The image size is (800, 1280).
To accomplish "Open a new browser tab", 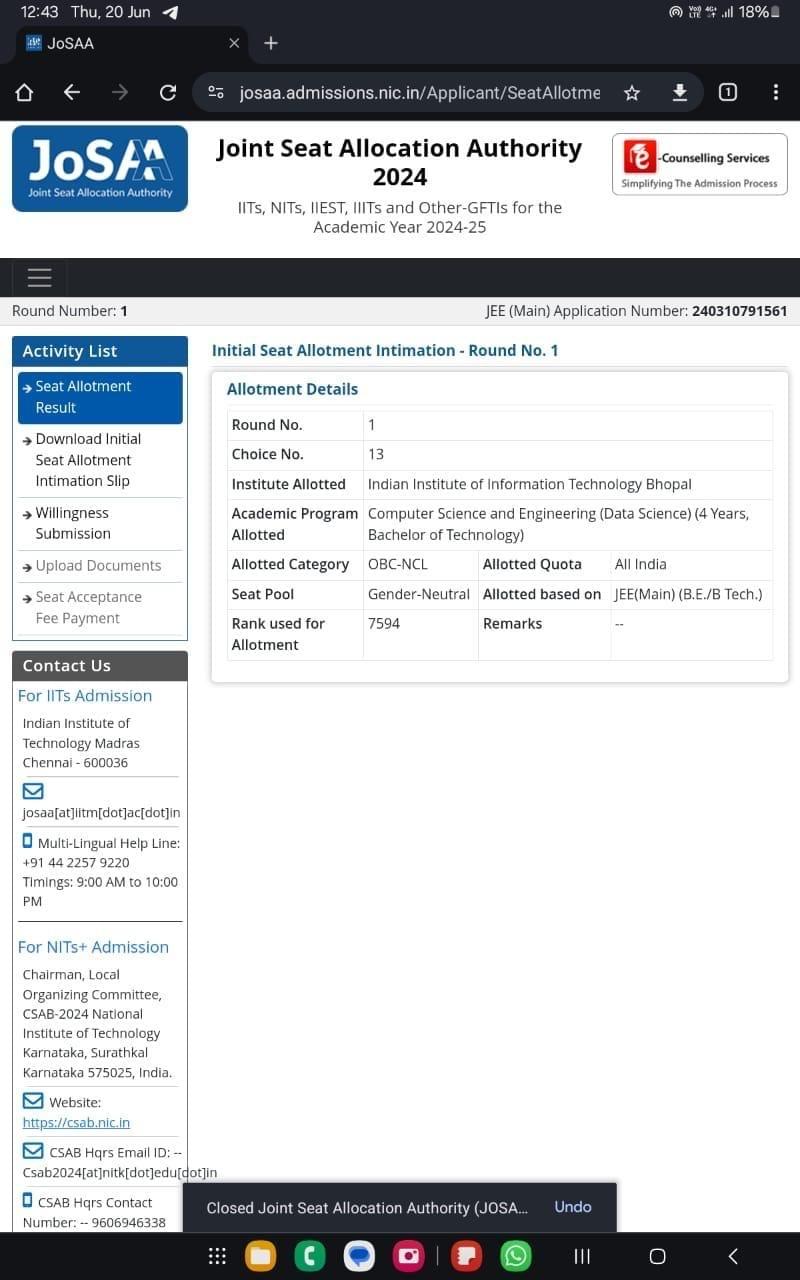I will [x=271, y=43].
